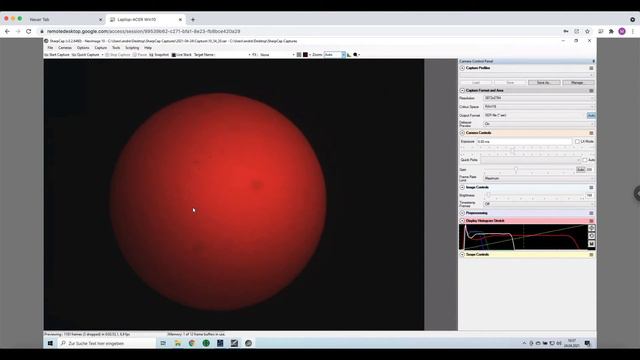640x360 pixels.
Task: Open the Zoom level combo box
Action: (x=335, y=55)
